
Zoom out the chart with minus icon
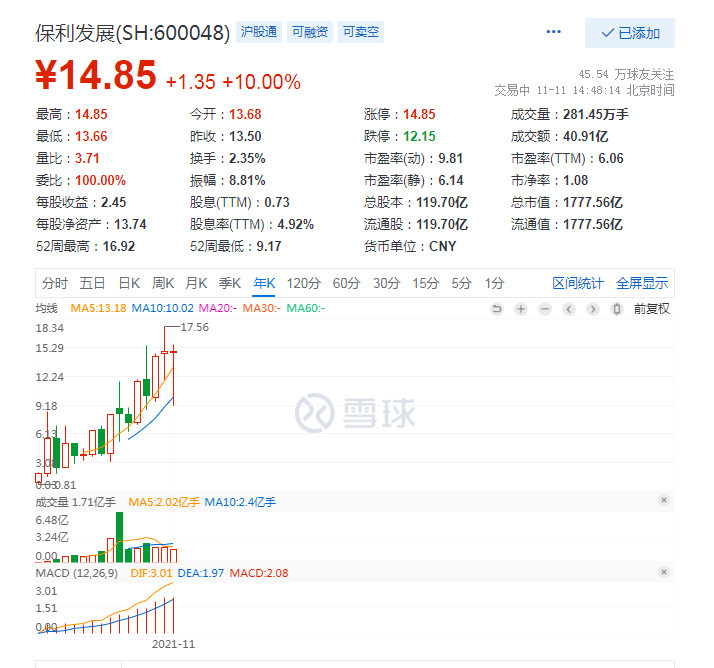545,309
